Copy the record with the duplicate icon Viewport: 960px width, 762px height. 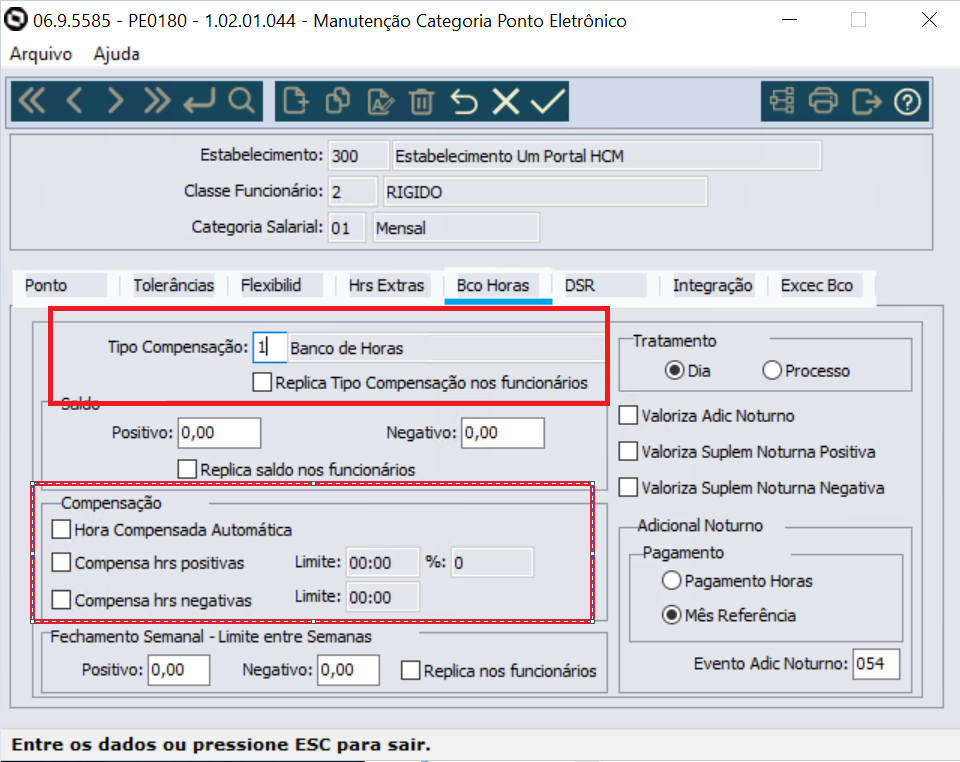(338, 101)
